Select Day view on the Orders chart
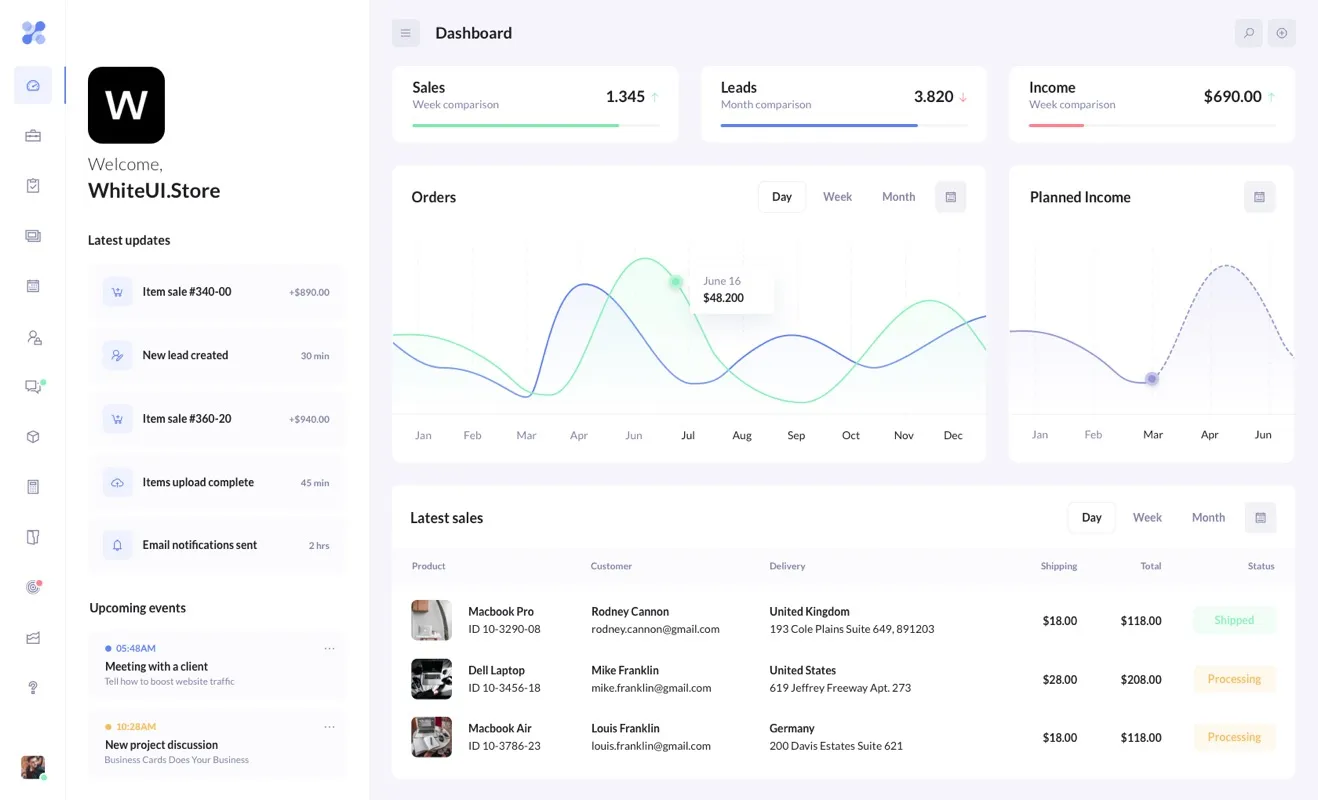 coord(781,196)
